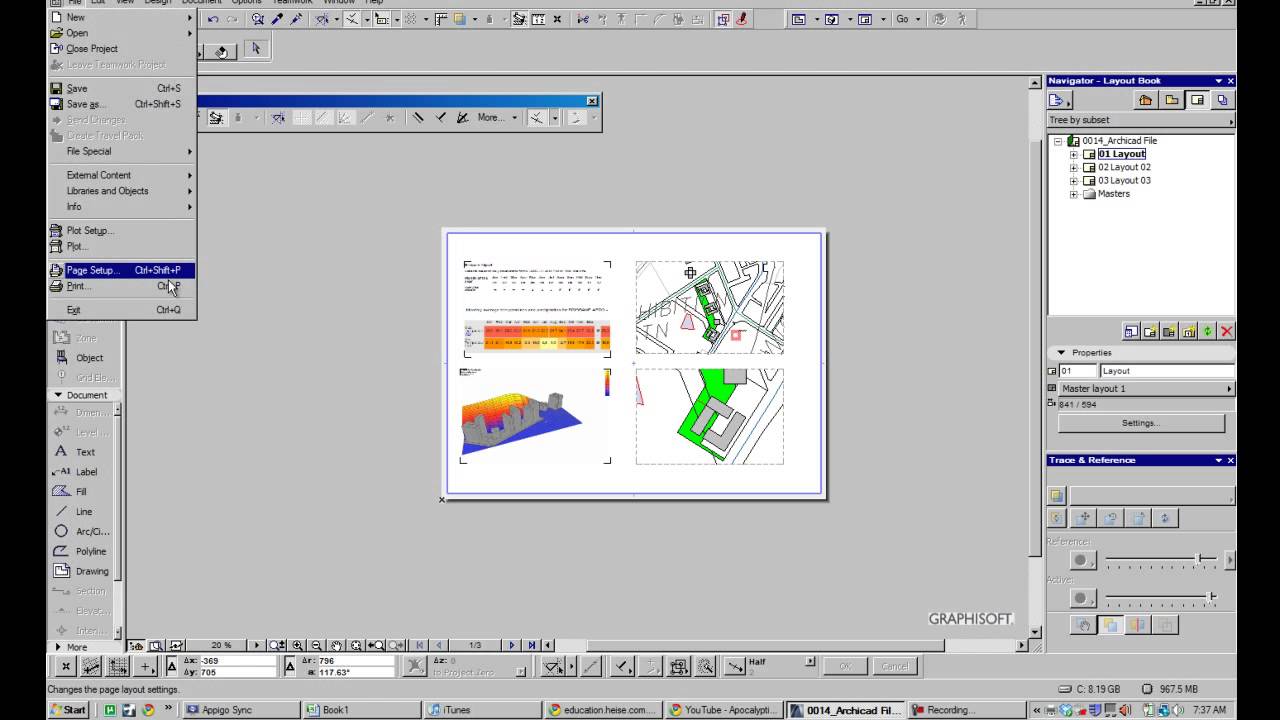This screenshot has height=720, width=1280.
Task: Click the move reference icon in Trace panel
Action: (1084, 518)
